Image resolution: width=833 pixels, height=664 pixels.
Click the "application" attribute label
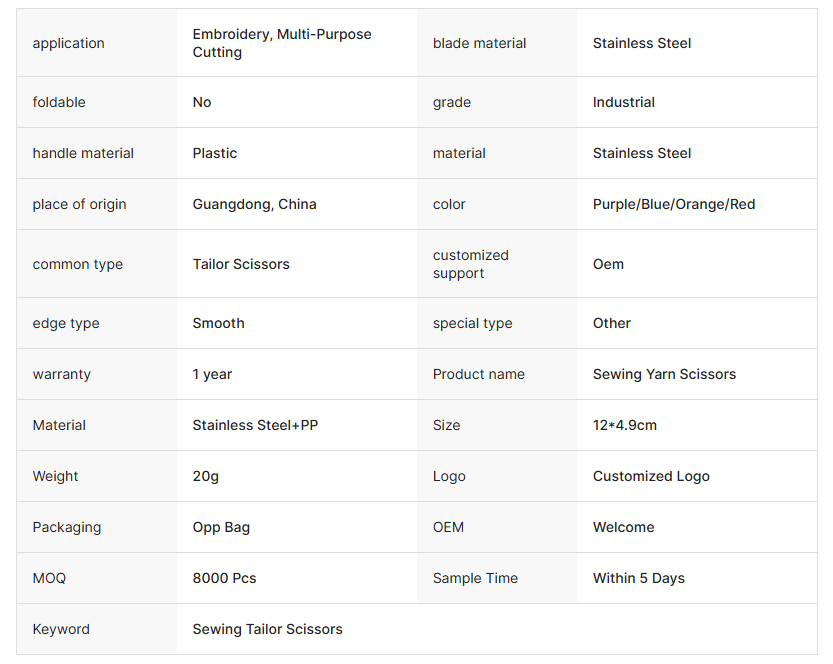click(68, 43)
